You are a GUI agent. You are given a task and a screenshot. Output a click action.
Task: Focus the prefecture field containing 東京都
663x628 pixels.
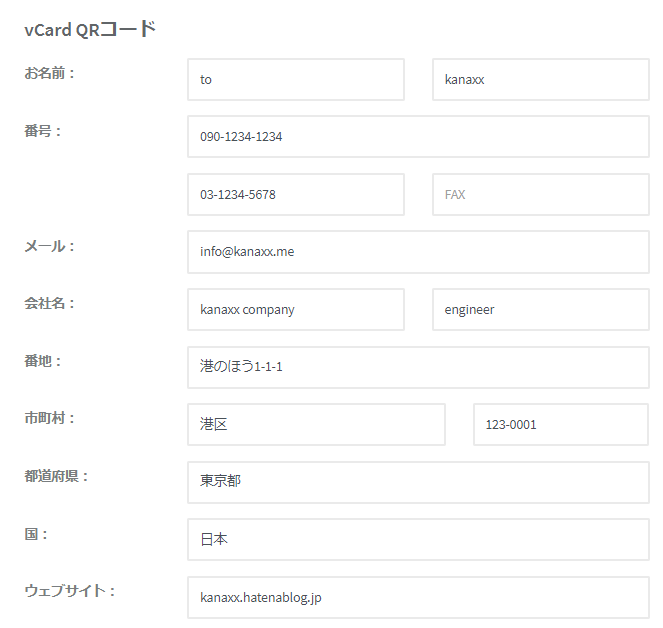[x=419, y=483]
